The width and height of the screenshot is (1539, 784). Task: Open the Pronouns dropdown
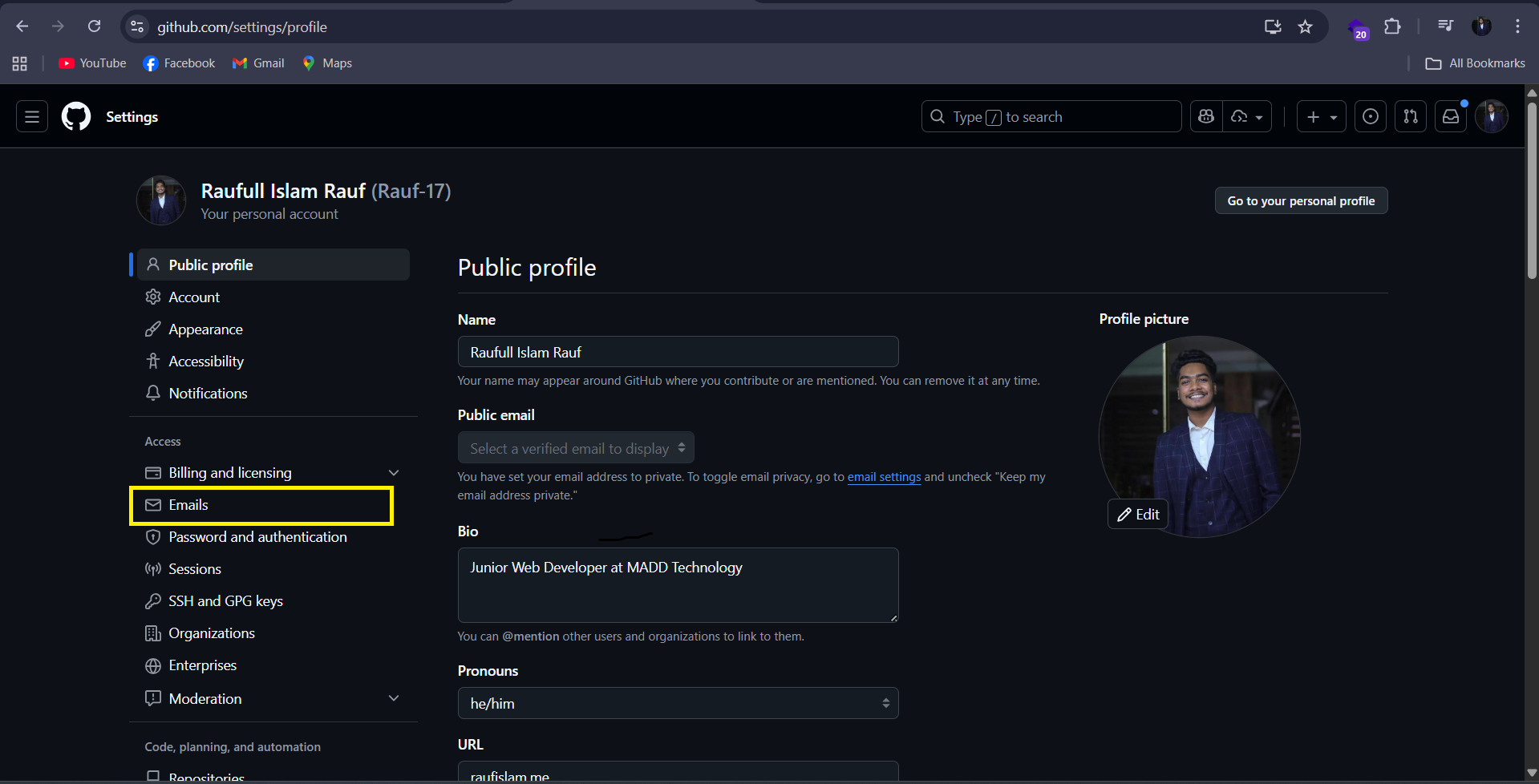678,703
